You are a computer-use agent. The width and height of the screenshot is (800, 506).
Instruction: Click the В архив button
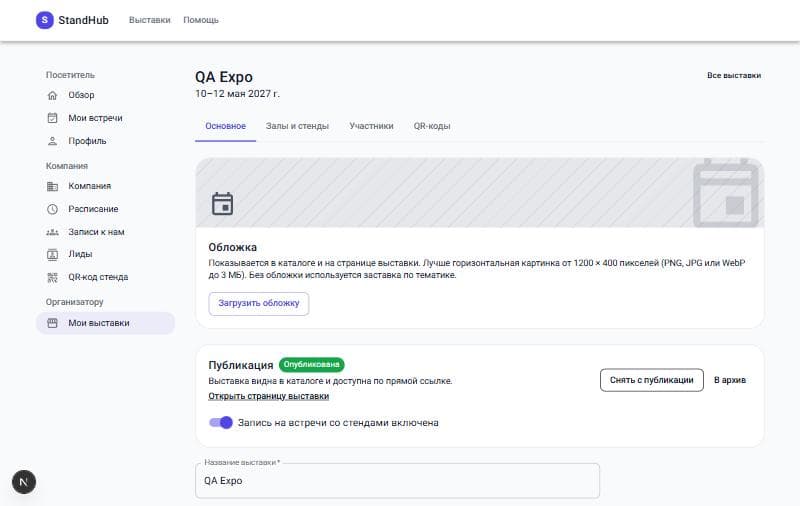pos(730,380)
